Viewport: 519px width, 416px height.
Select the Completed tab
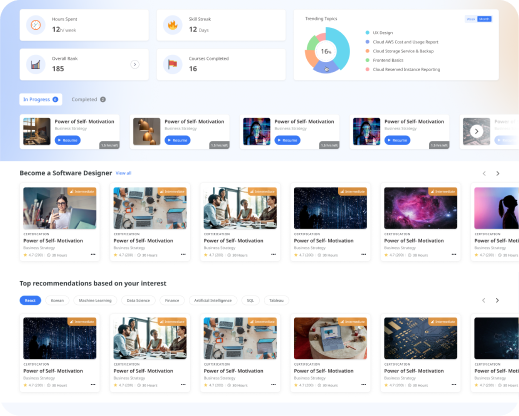coord(89,99)
